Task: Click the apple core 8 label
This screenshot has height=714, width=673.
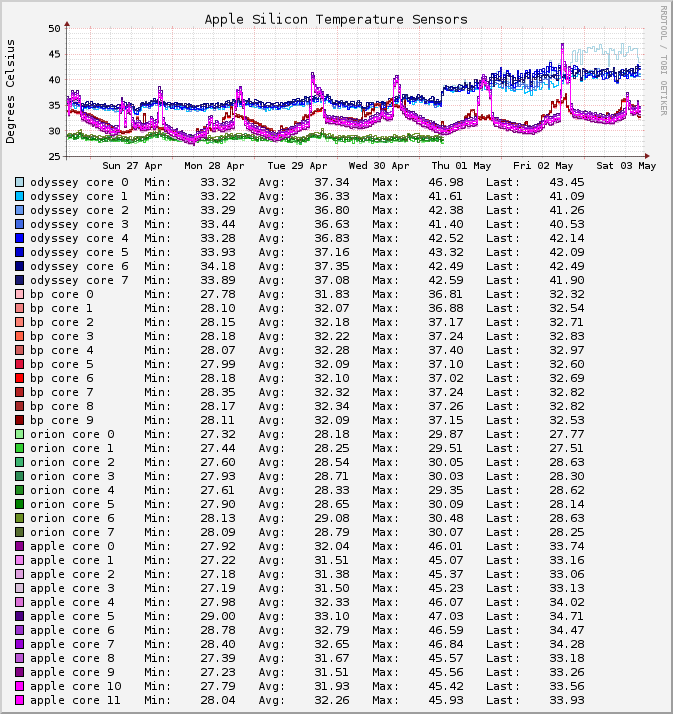Action: pos(72,658)
